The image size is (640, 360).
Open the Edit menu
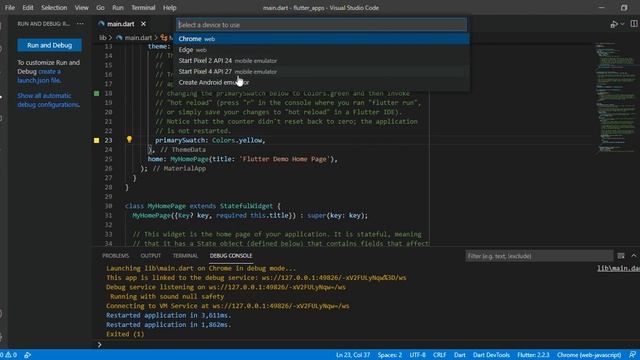pos(28,8)
